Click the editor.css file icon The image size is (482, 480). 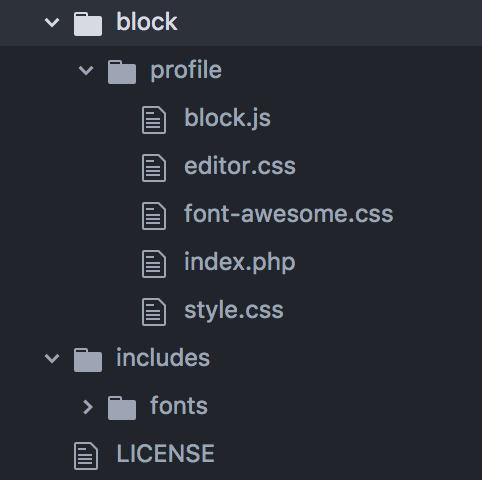point(154,168)
